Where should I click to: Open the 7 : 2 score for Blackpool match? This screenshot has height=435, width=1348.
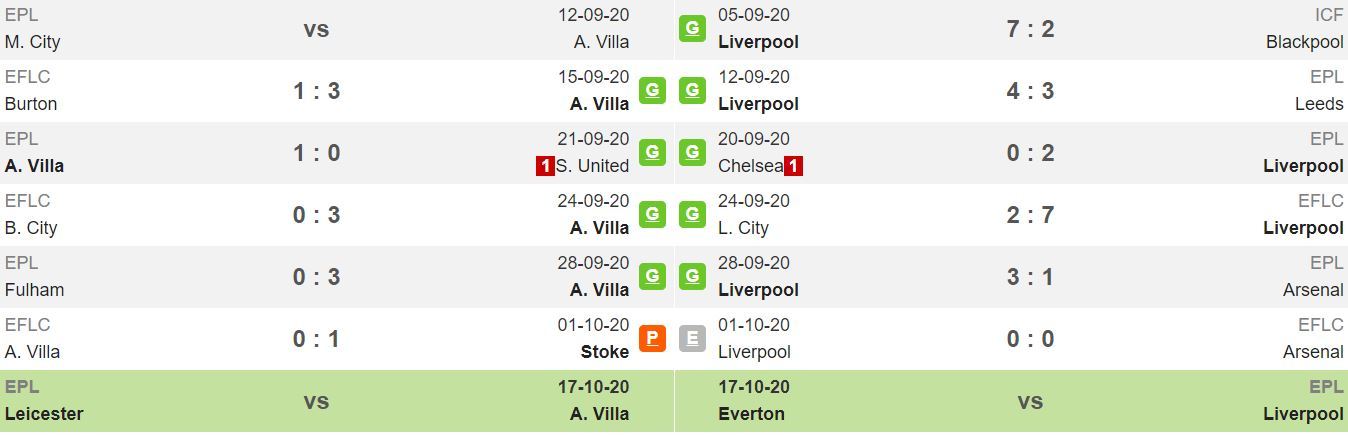tap(1030, 28)
